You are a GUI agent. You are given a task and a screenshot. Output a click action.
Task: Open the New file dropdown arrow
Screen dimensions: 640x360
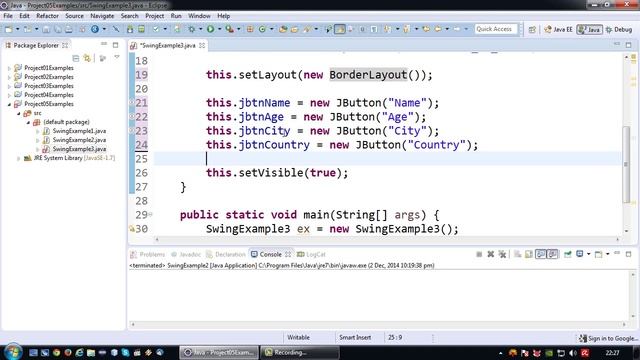click(x=18, y=29)
